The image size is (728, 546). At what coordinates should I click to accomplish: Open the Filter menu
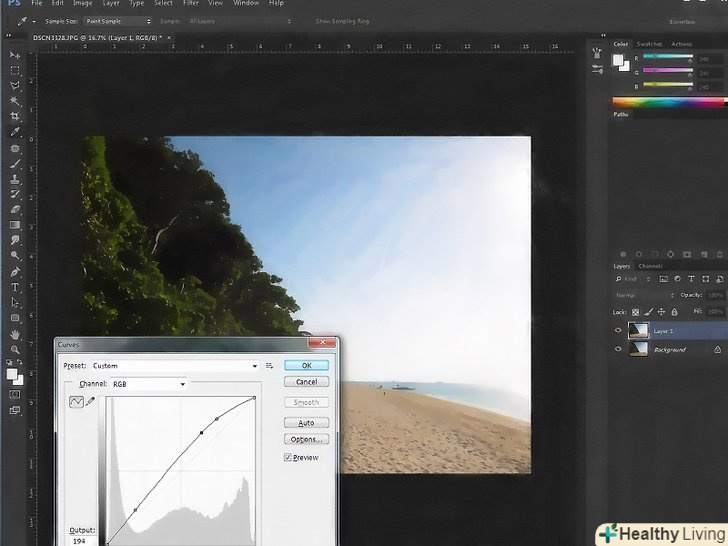click(x=190, y=4)
